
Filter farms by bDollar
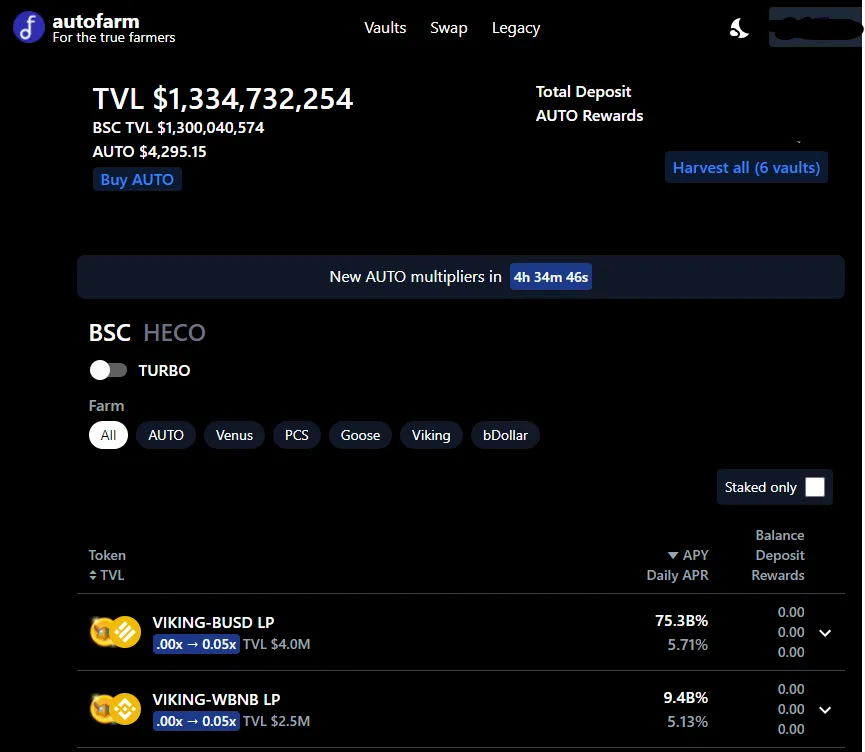(505, 435)
